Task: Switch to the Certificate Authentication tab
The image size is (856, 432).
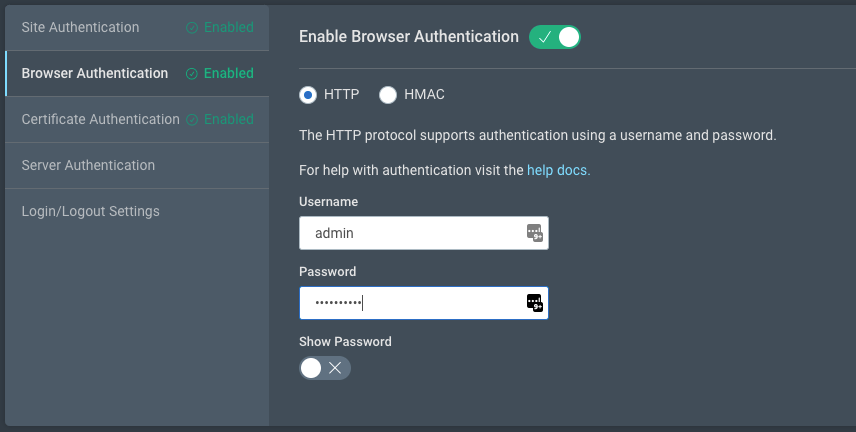Action: [x=100, y=119]
